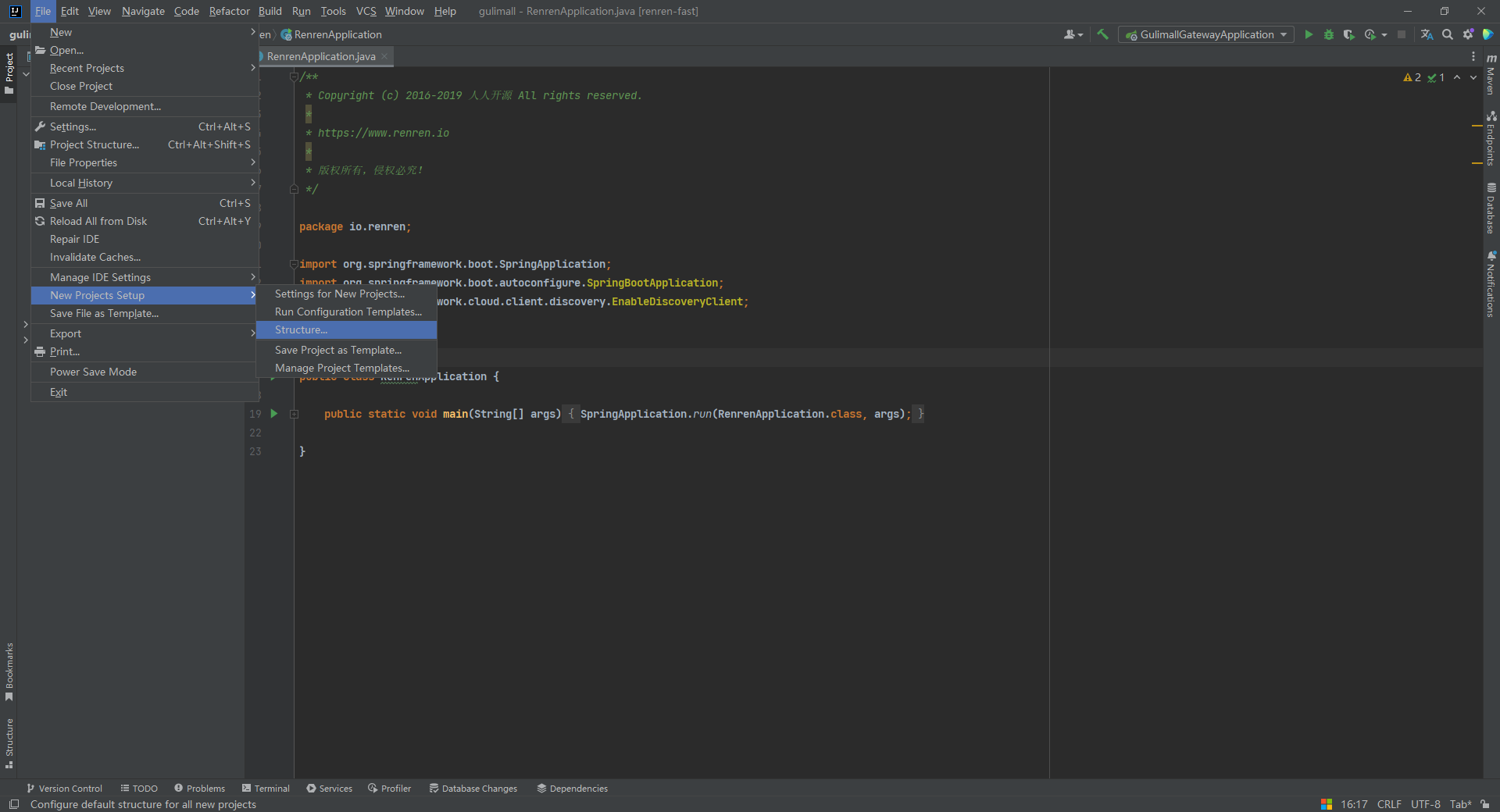Close the RenrenApplication.java editor tab

tap(384, 56)
